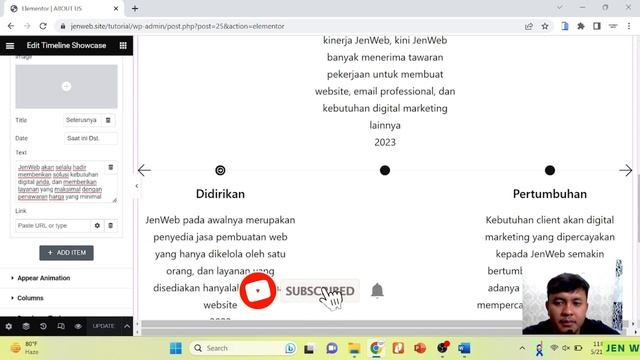Toggle browser side panel icon

pos(597,26)
